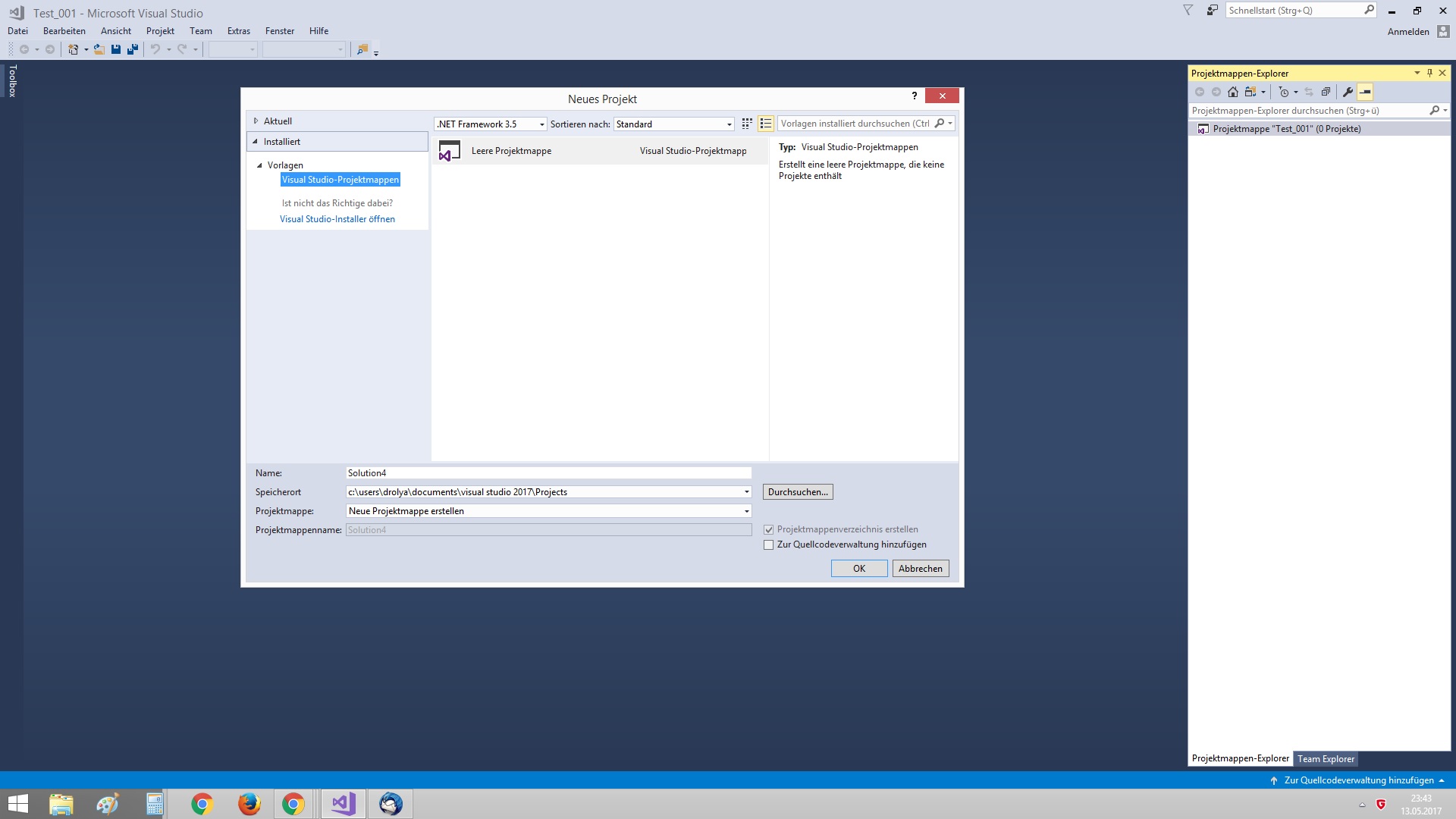Toggle Preview Selected Items icon
This screenshot has height=819, width=1456.
pyautogui.click(x=1365, y=92)
